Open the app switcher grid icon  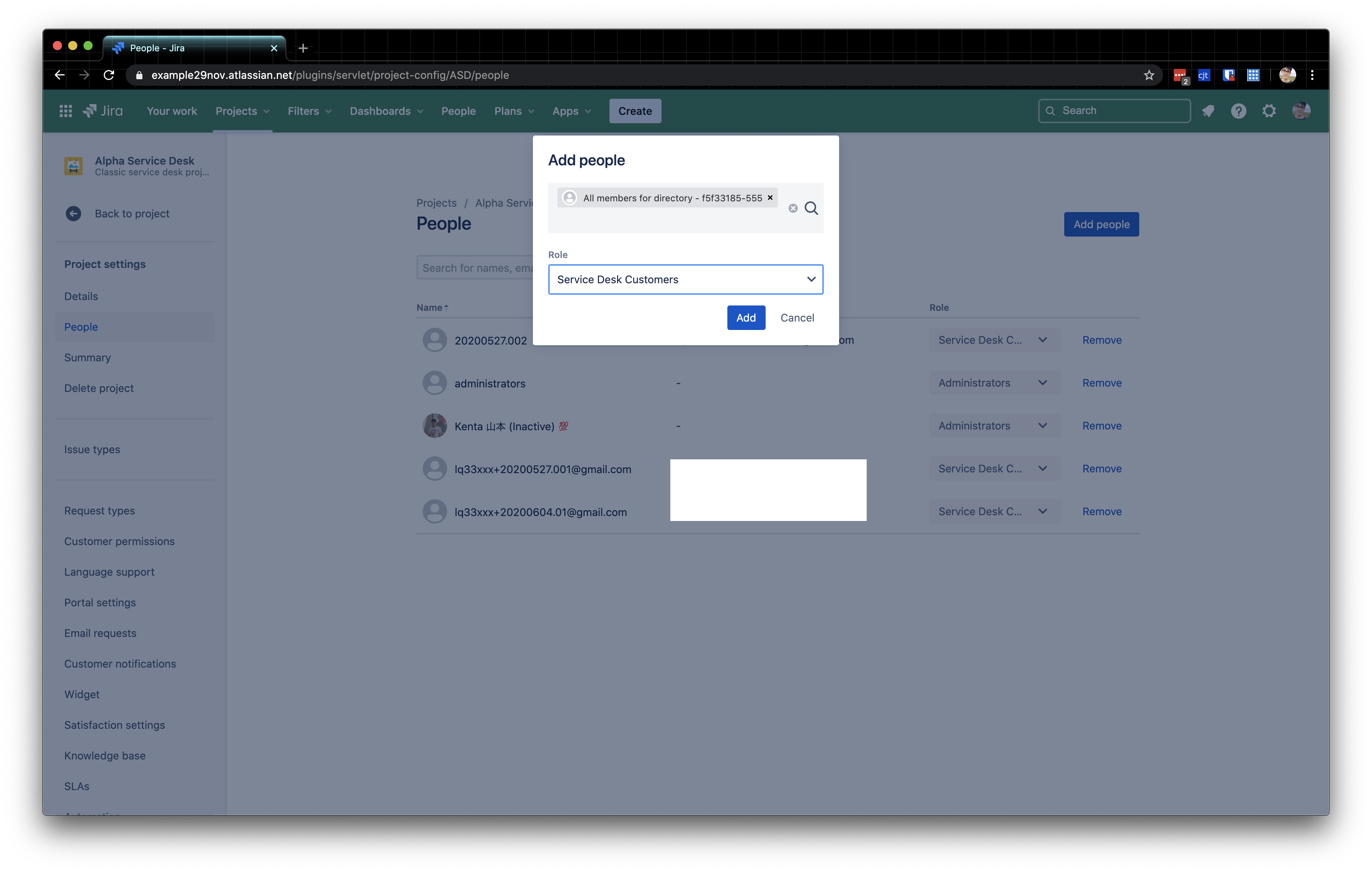[65, 111]
